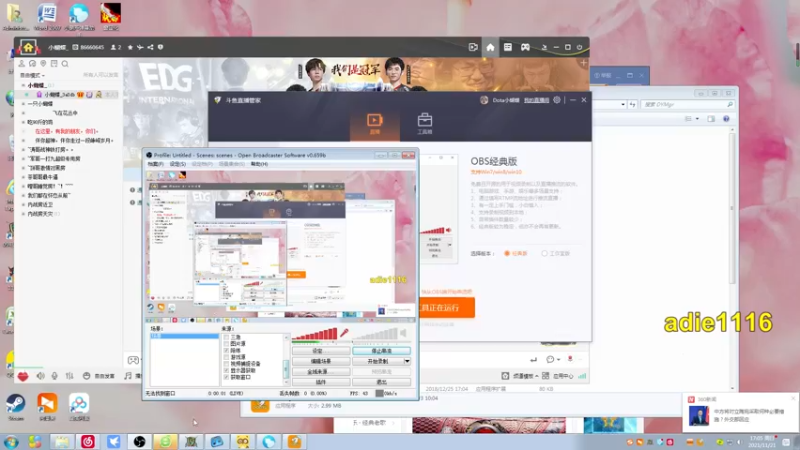
Task: Open the 帮助(H) menu in OBS
Action: click(259, 164)
